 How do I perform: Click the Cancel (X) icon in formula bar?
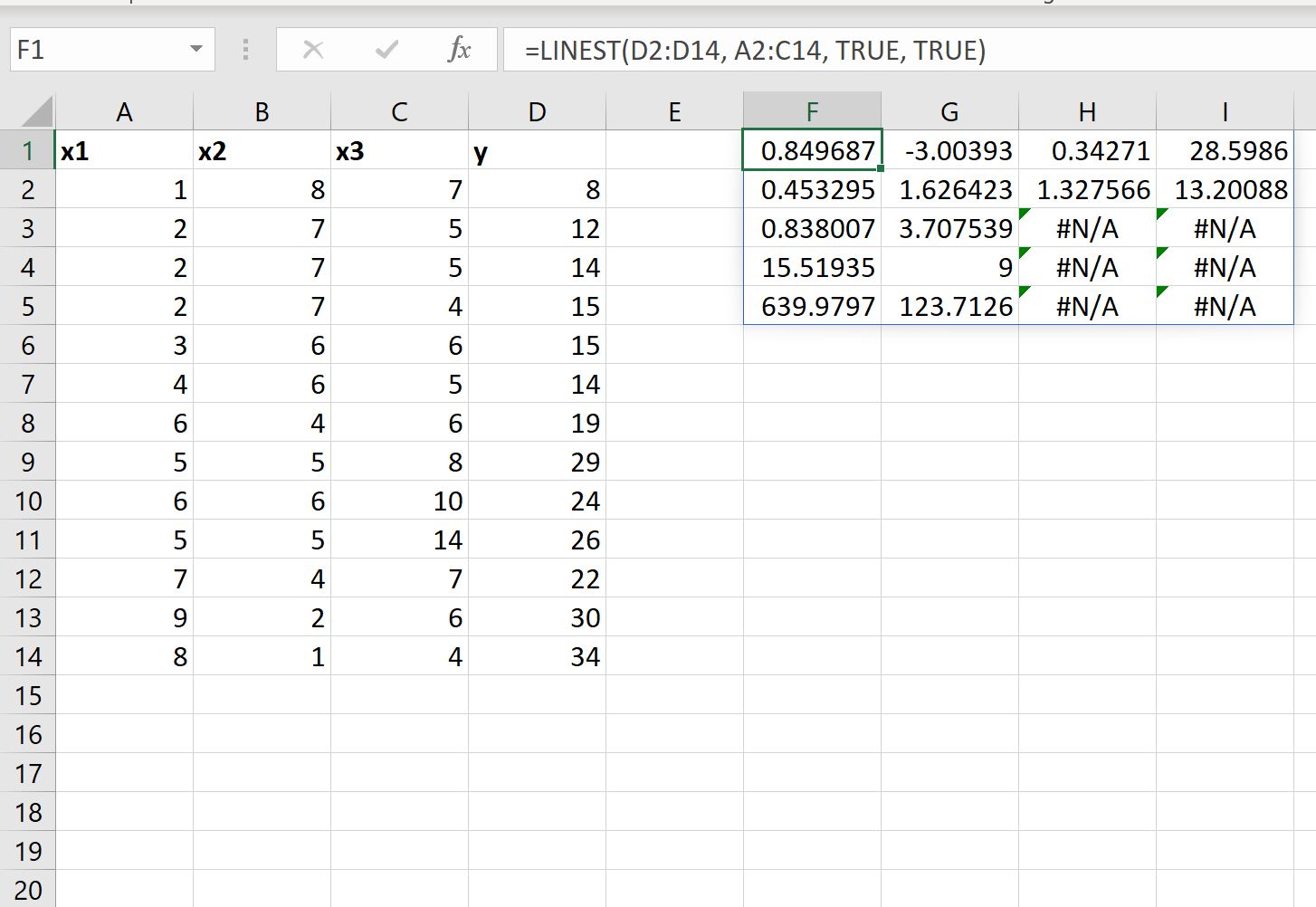pos(313,51)
